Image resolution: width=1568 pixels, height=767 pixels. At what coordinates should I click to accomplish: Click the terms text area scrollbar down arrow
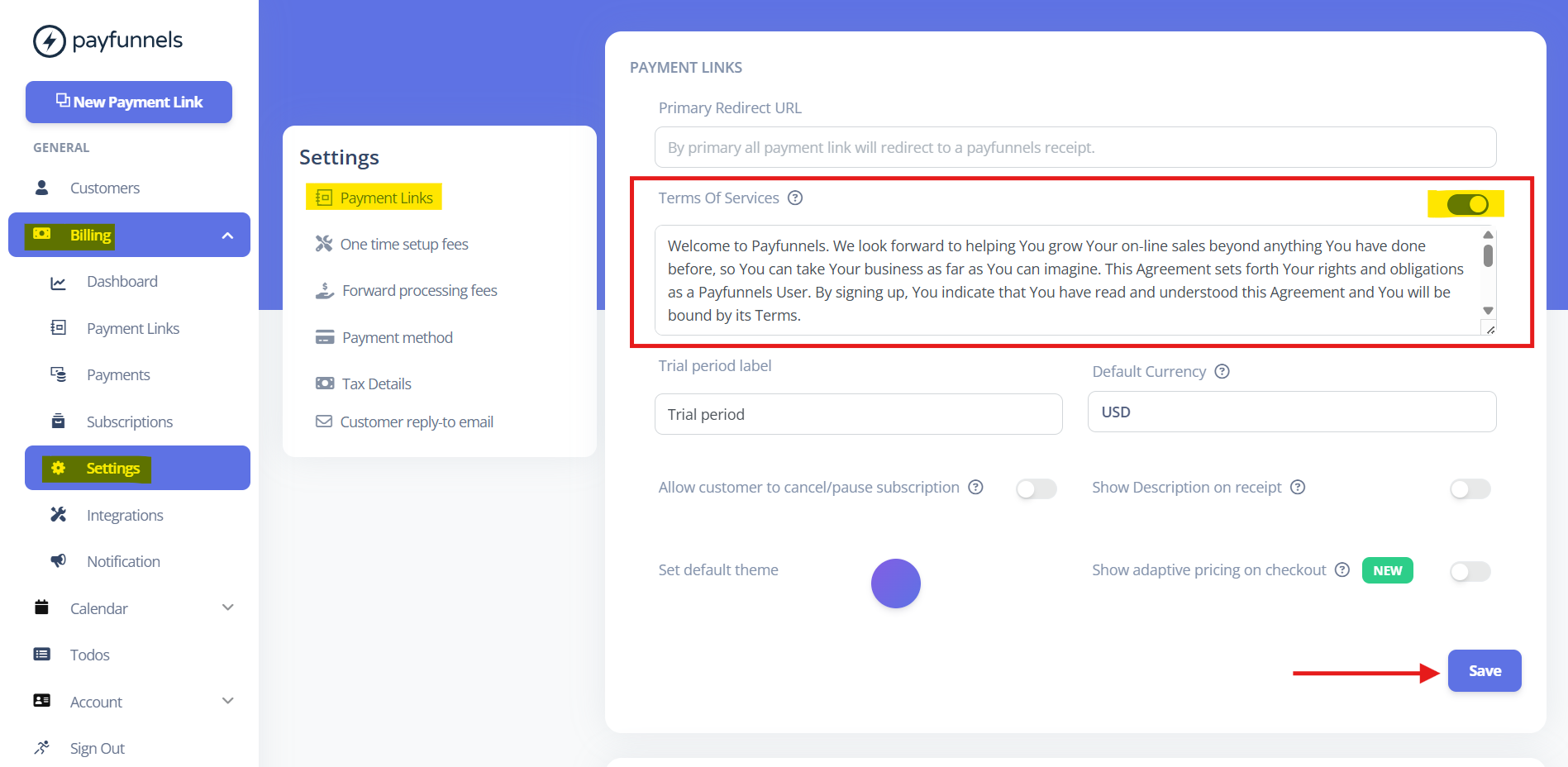(1488, 311)
